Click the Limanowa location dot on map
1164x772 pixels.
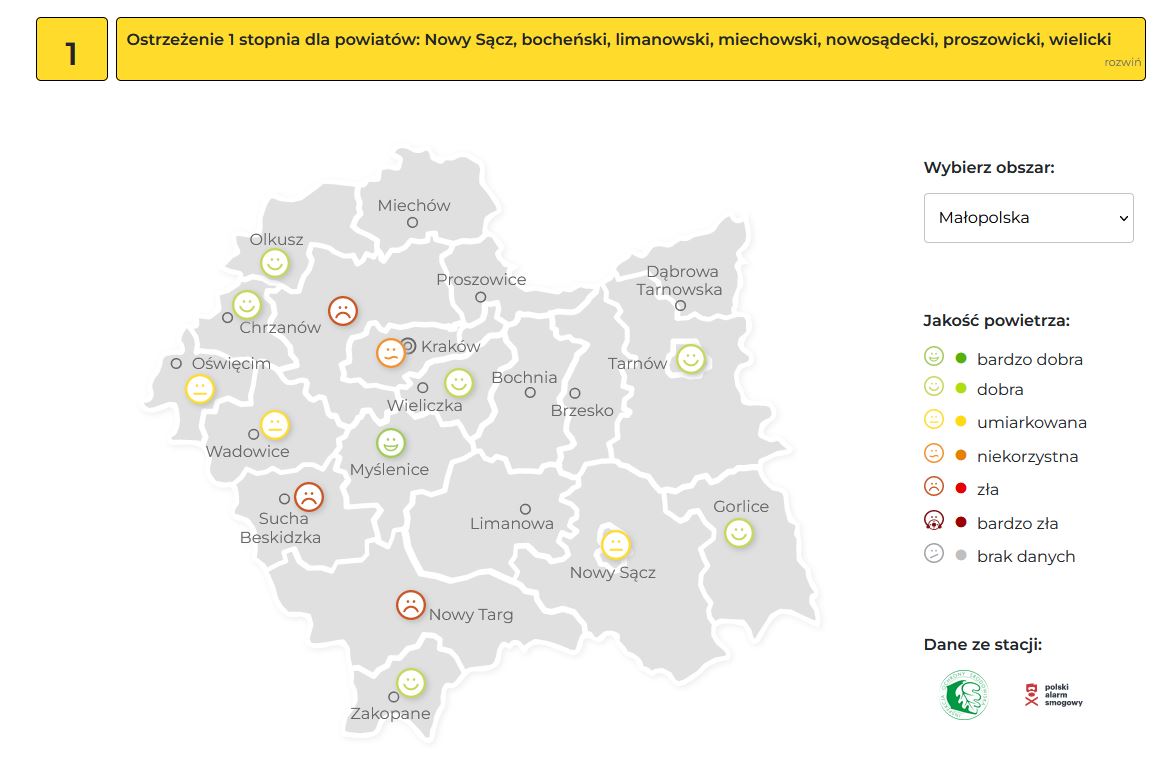coord(525,509)
